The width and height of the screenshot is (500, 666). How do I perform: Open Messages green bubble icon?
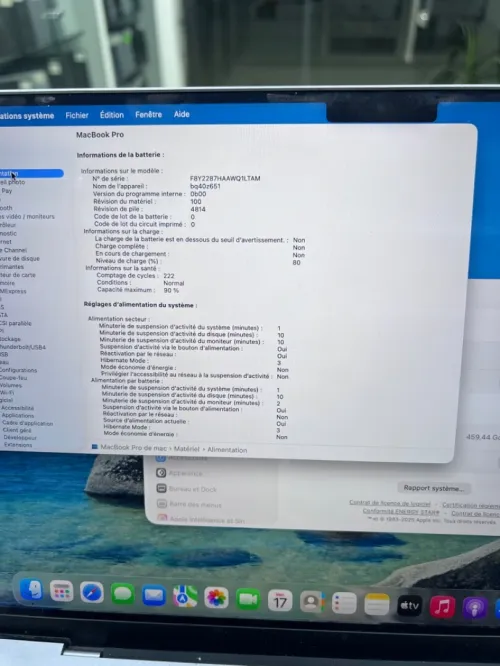click(x=122, y=594)
